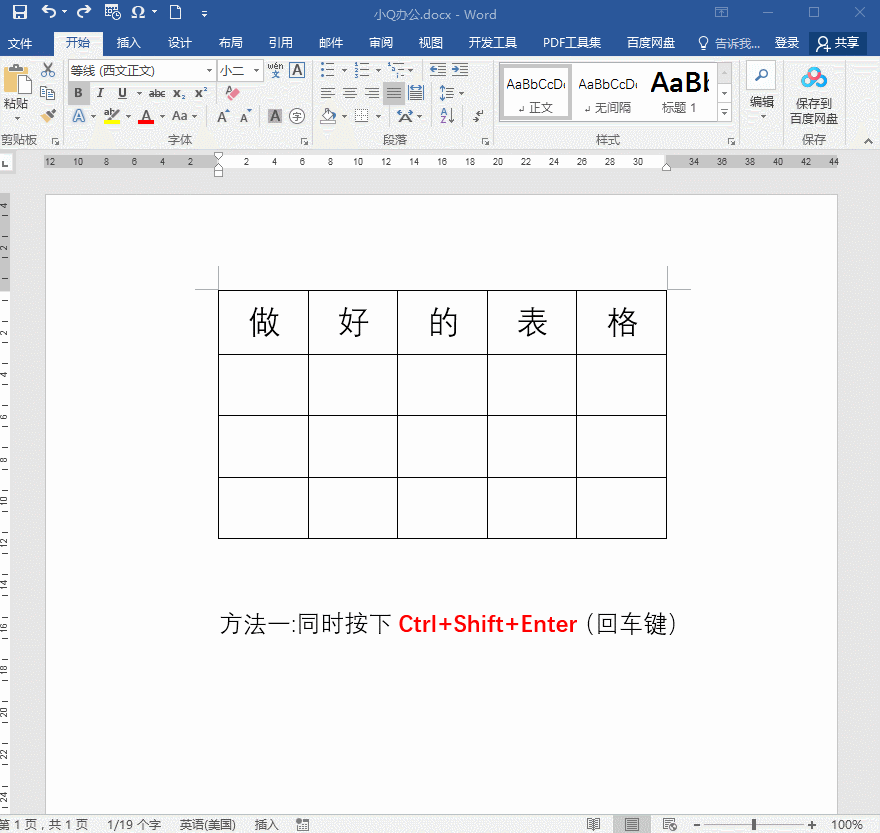The width and height of the screenshot is (880, 833).
Task: Open the phonetic guide (wén) tool
Action: point(276,70)
